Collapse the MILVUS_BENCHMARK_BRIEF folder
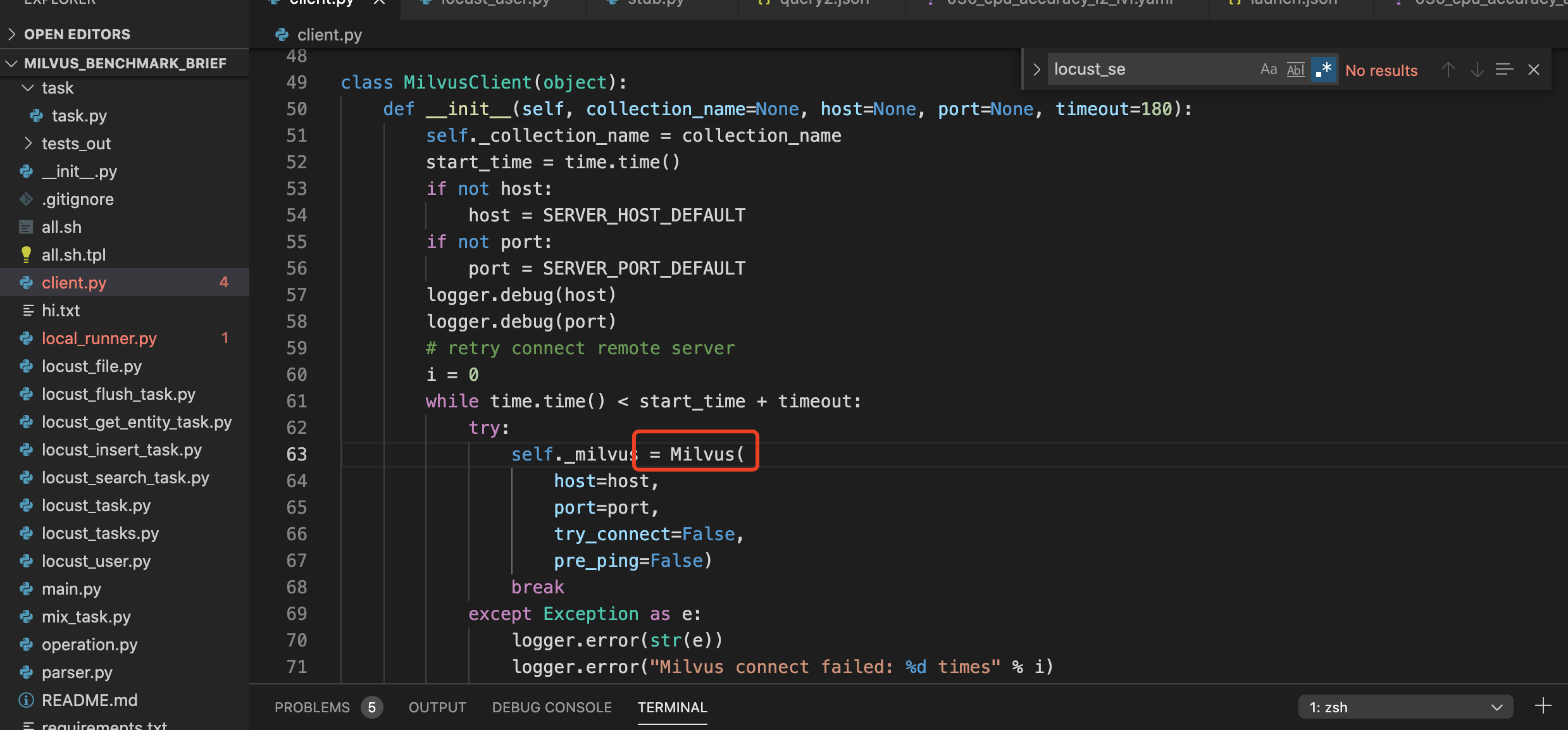1568x730 pixels. (x=11, y=63)
